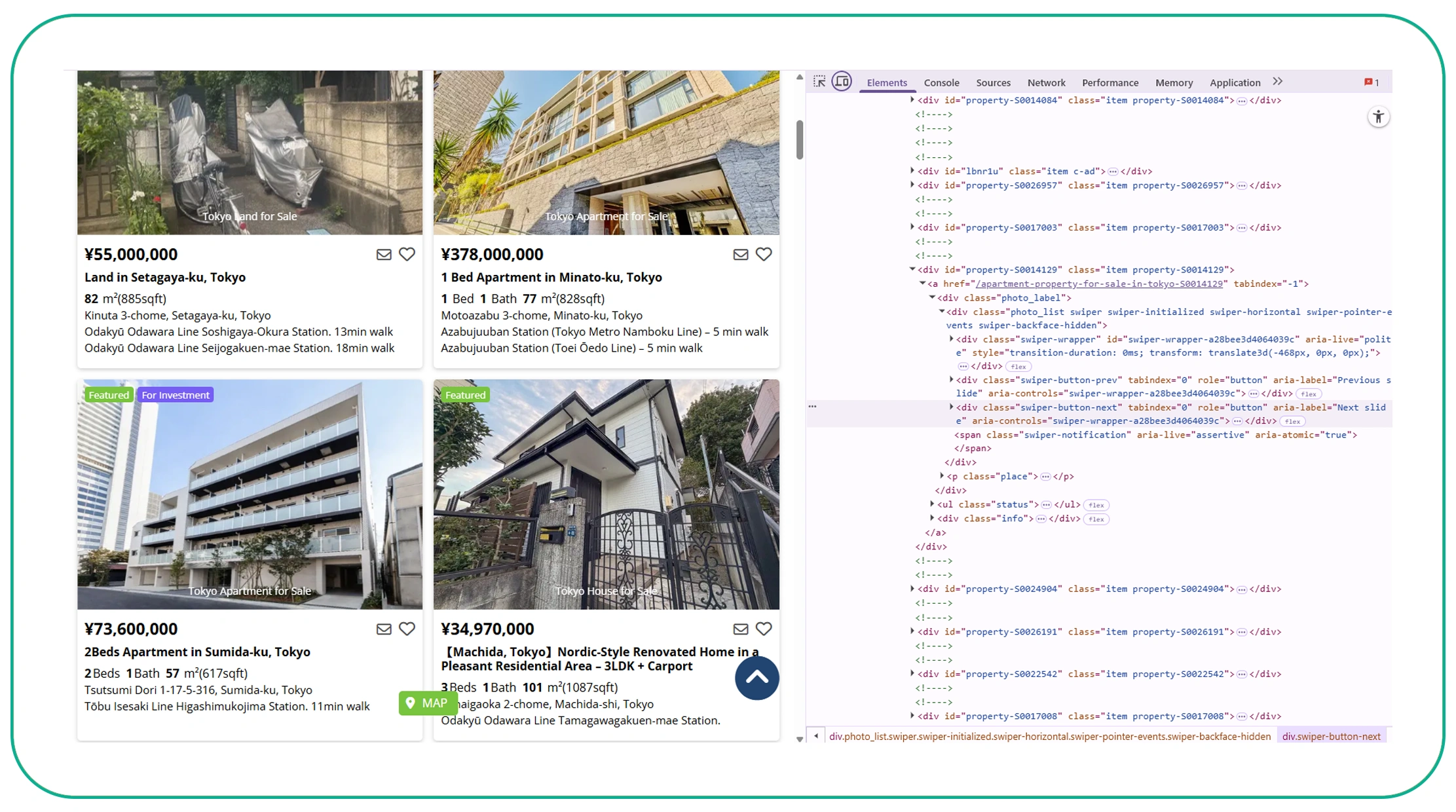Switch to the Console tab

coord(941,83)
